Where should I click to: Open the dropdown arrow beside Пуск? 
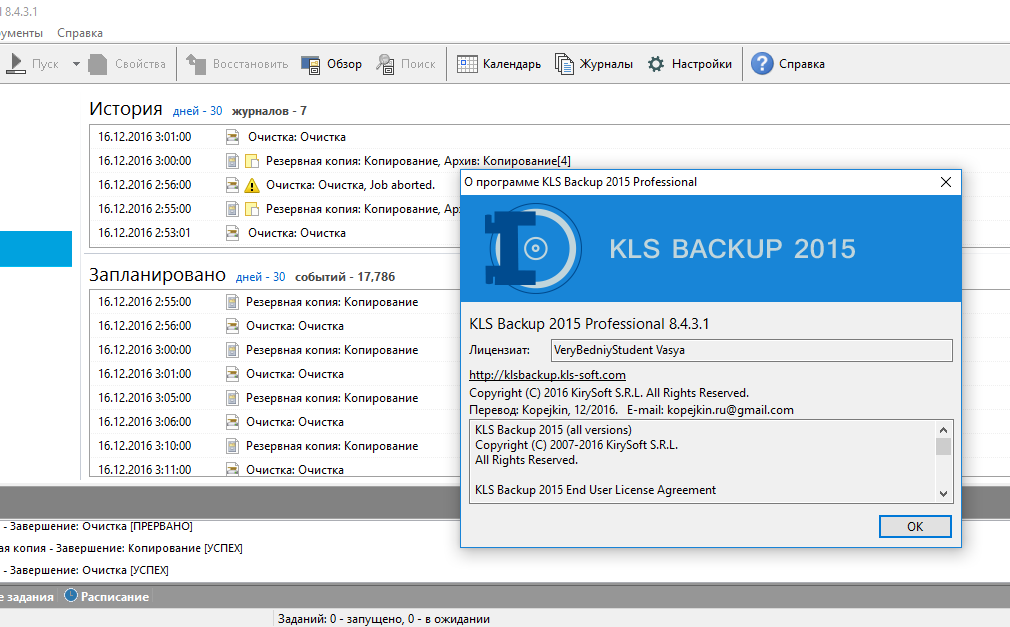pos(76,64)
